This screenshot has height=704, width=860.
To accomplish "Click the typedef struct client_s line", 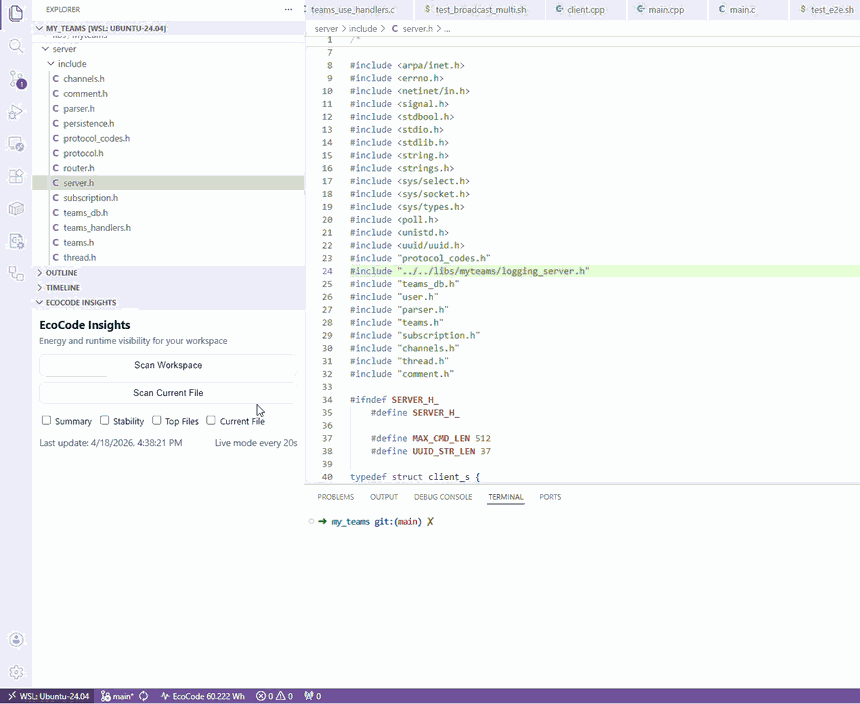I will pos(415,477).
